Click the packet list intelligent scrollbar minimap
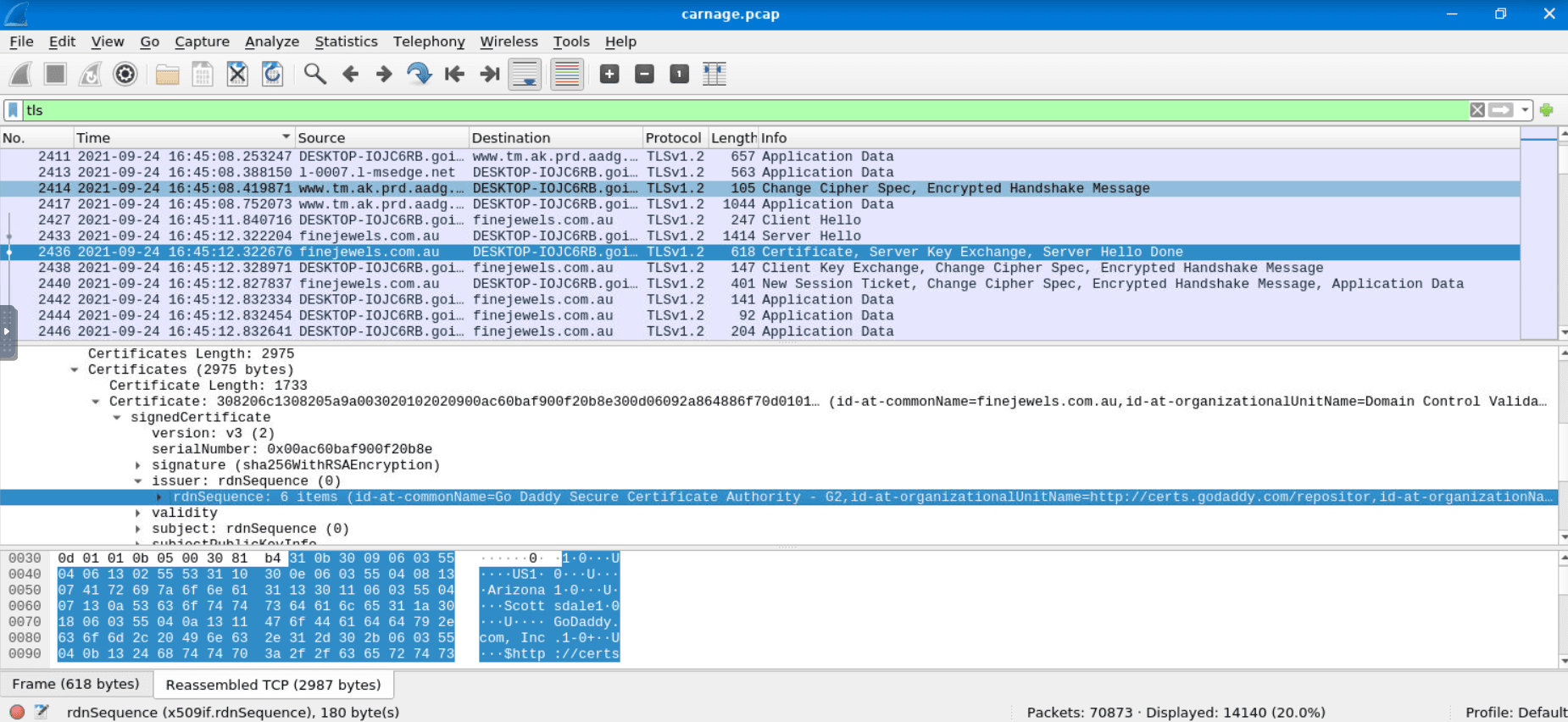The image size is (1568, 722). click(1539, 234)
